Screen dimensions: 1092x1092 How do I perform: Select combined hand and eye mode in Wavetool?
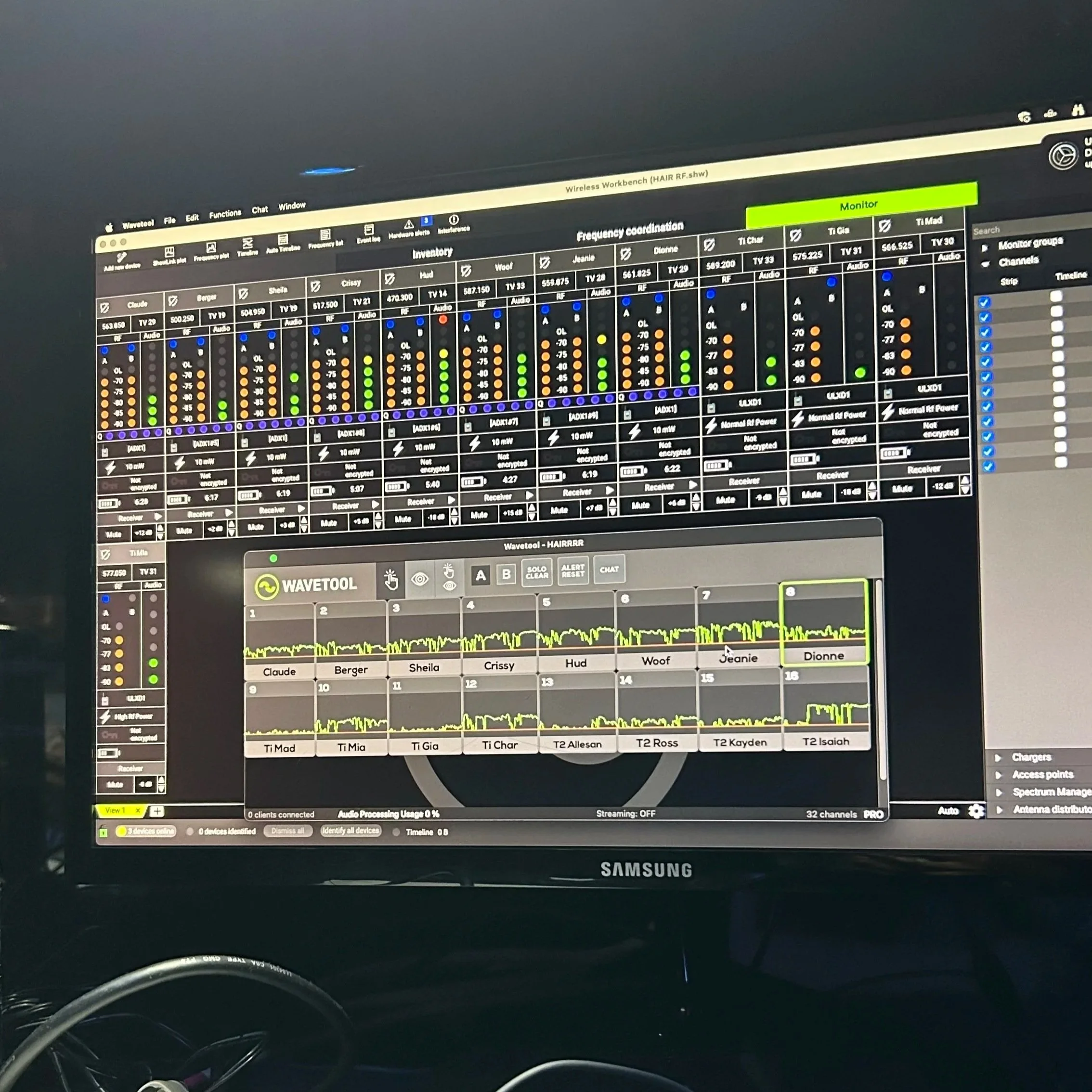pyautogui.click(x=449, y=577)
